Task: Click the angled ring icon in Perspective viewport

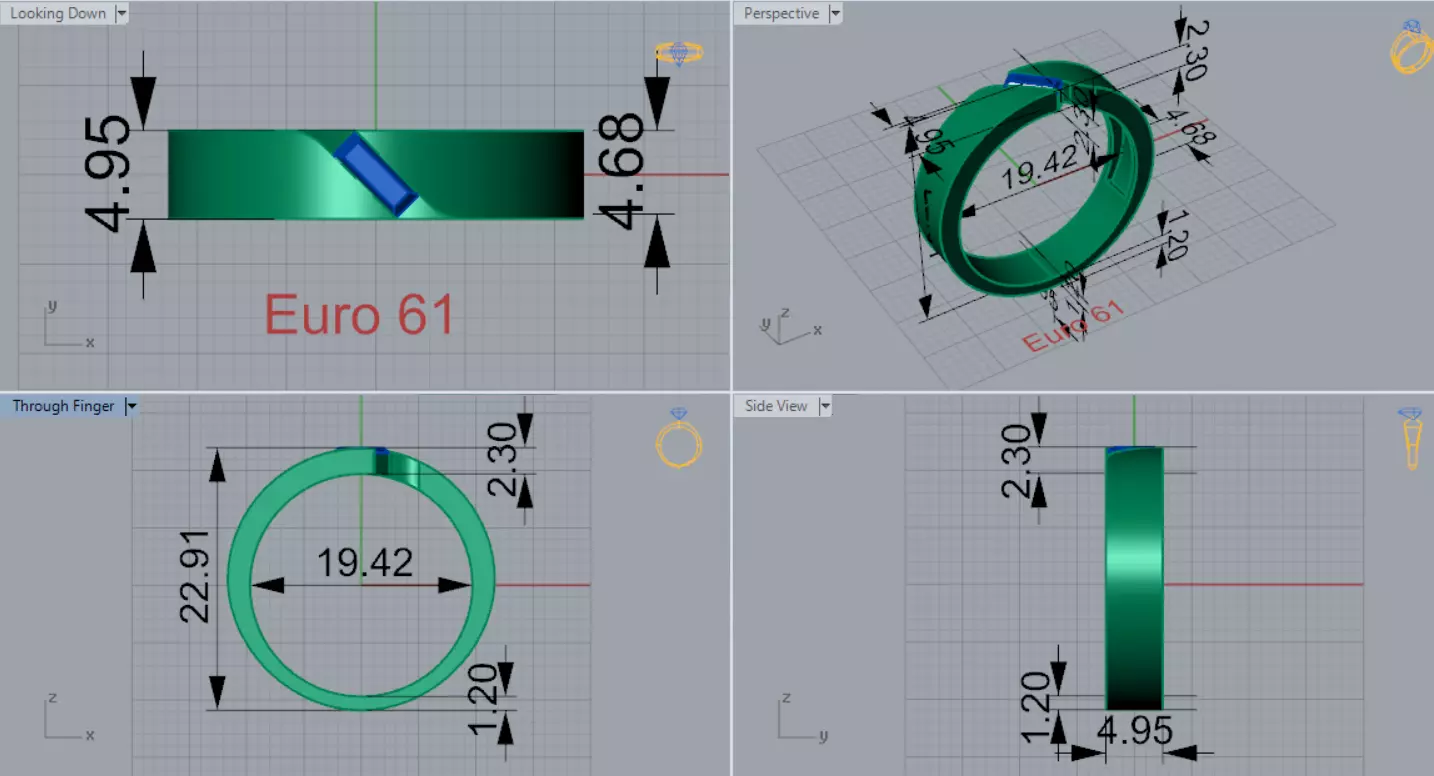Action: click(1411, 46)
